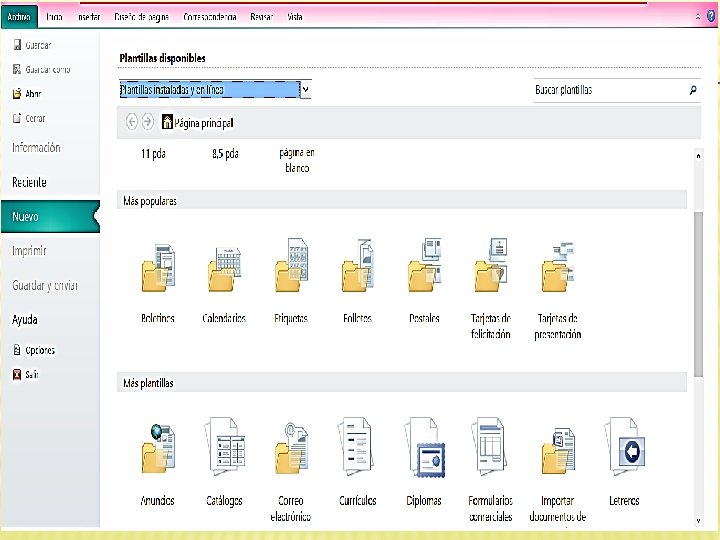The height and width of the screenshot is (540, 720).
Task: Open the Letreros template category
Action: (624, 445)
